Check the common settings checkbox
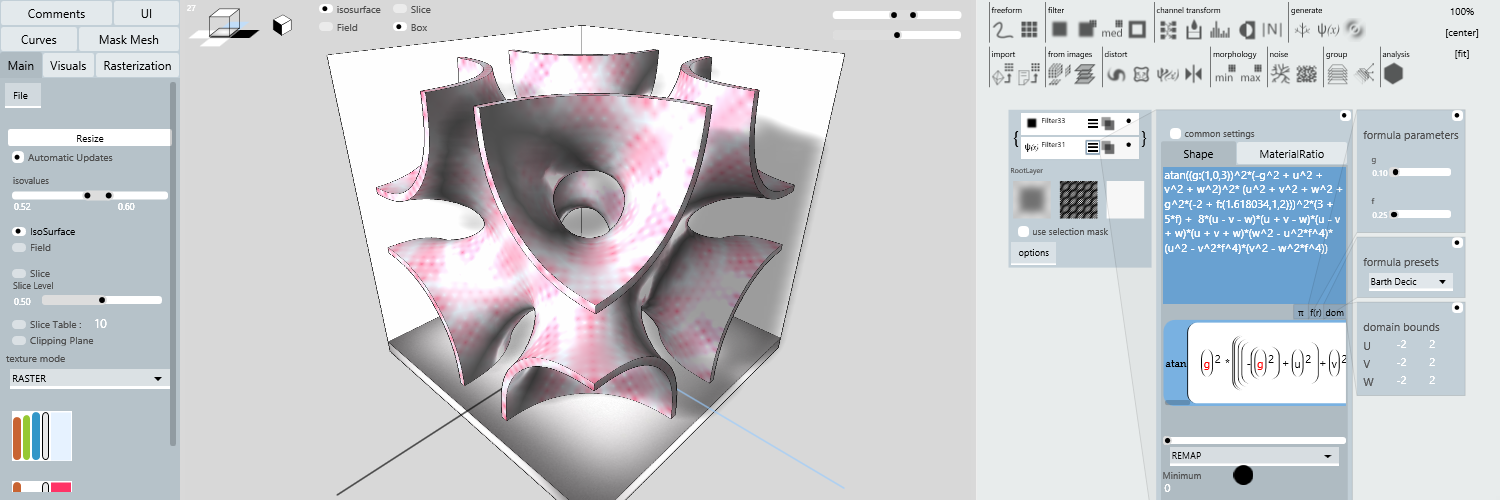The height and width of the screenshot is (500, 1500). [x=1175, y=133]
